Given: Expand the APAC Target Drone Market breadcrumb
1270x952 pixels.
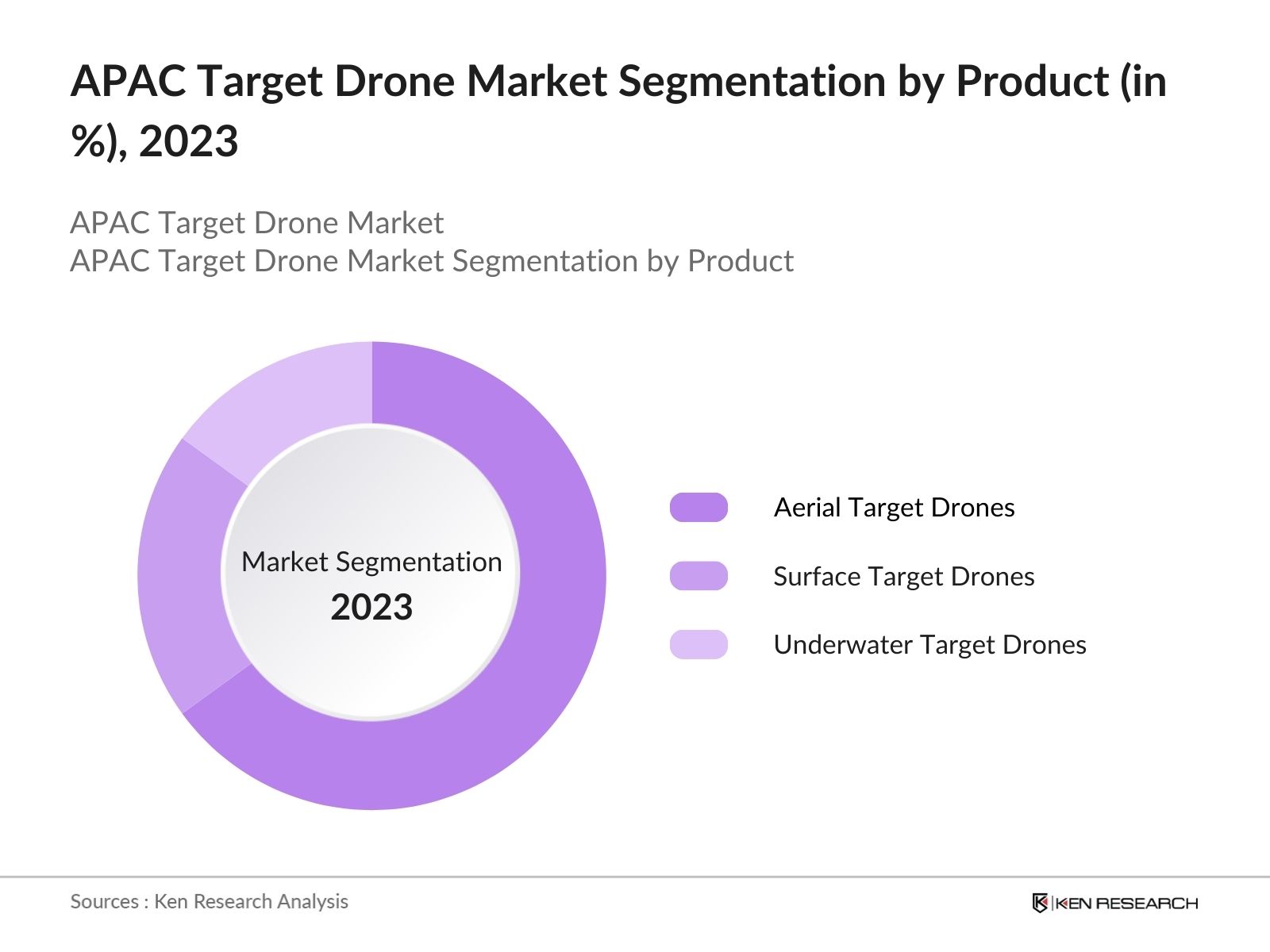Looking at the screenshot, I should [256, 223].
